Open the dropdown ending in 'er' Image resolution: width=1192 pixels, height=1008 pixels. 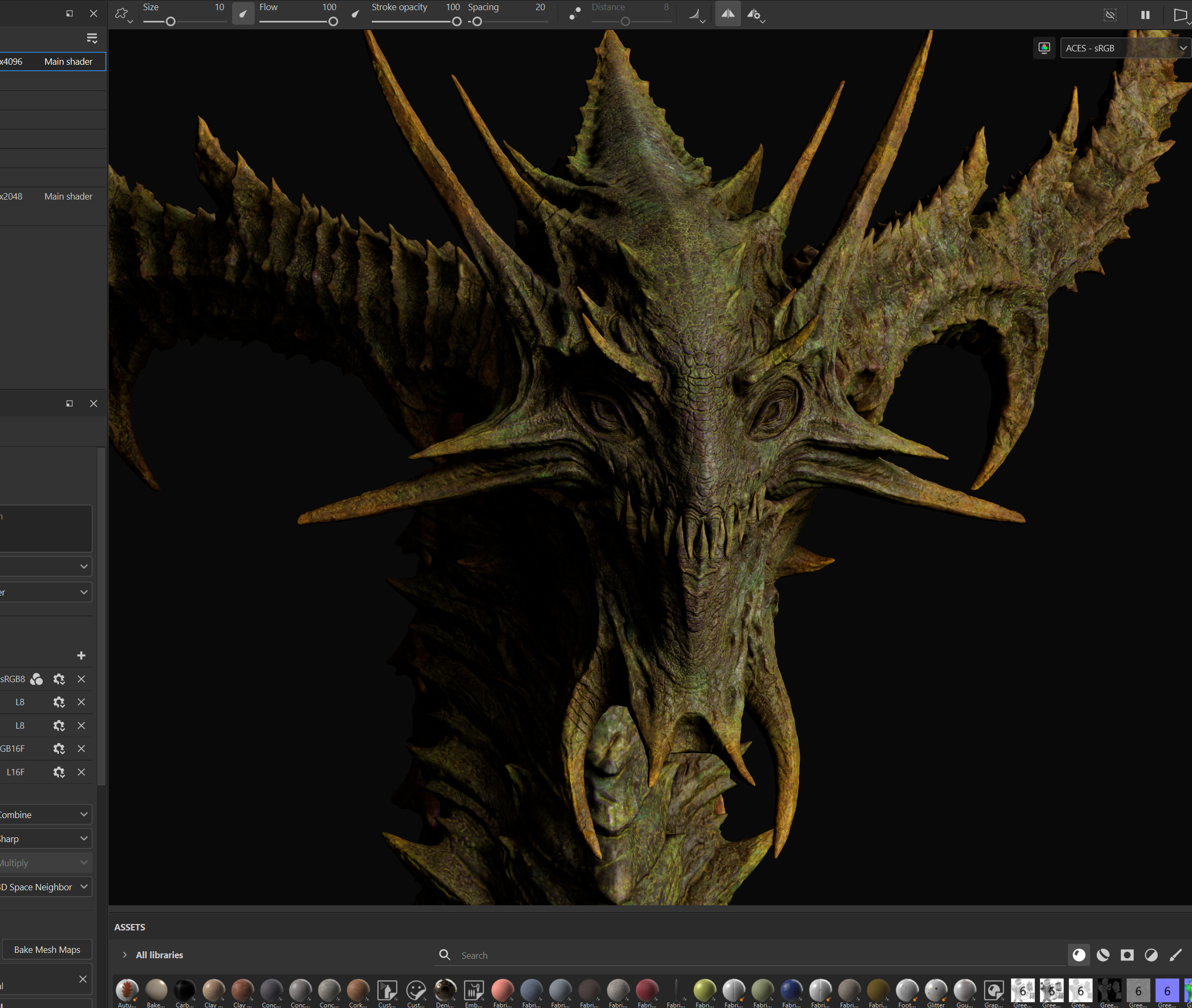click(45, 592)
